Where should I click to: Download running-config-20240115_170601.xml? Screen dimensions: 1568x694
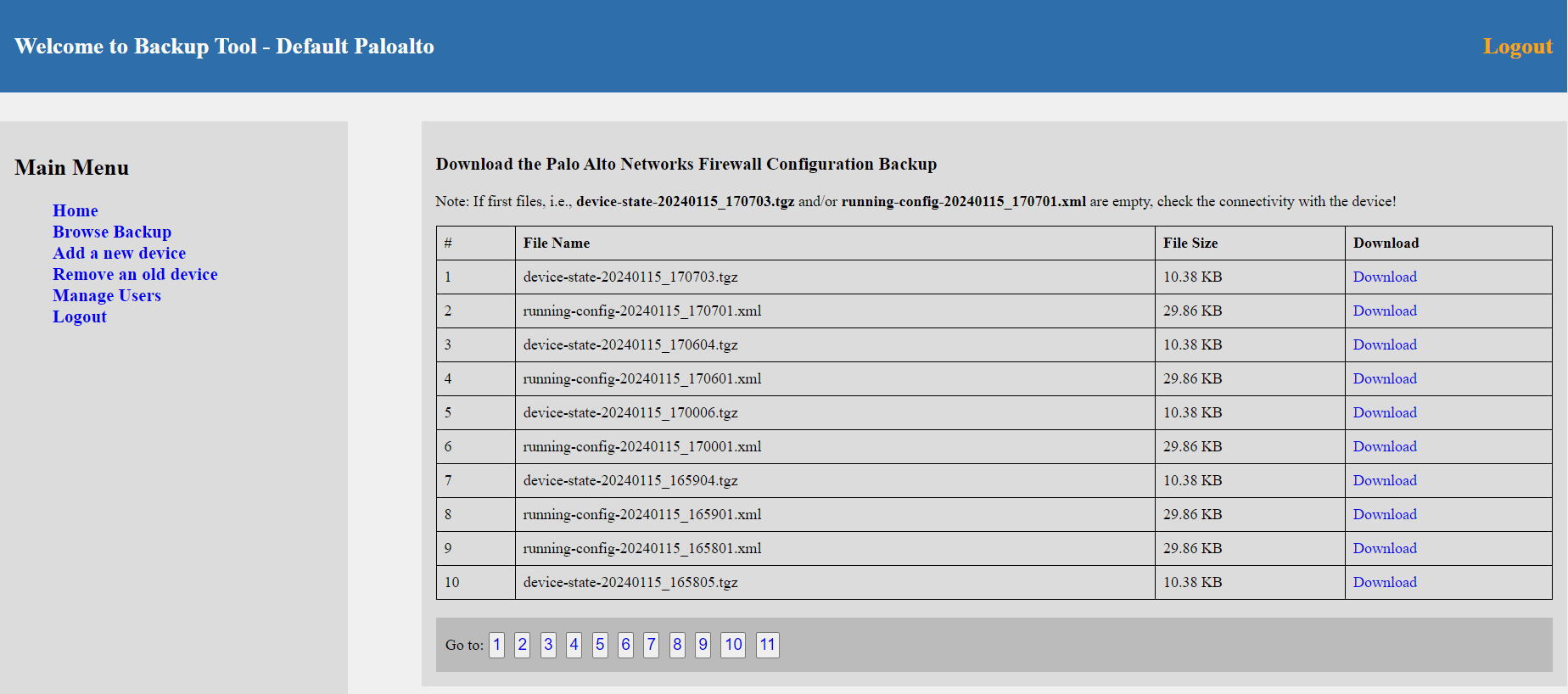(x=1385, y=378)
